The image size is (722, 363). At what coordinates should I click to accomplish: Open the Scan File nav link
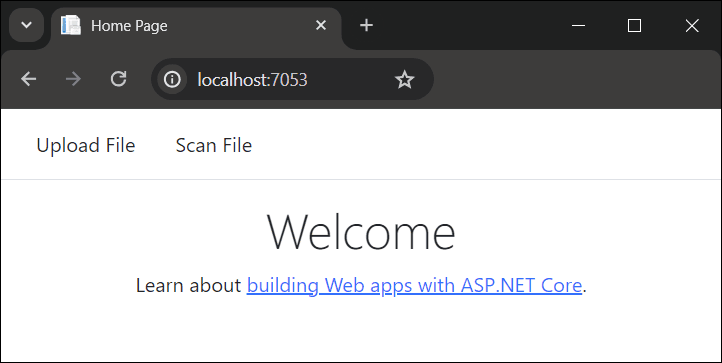pyautogui.click(x=214, y=146)
